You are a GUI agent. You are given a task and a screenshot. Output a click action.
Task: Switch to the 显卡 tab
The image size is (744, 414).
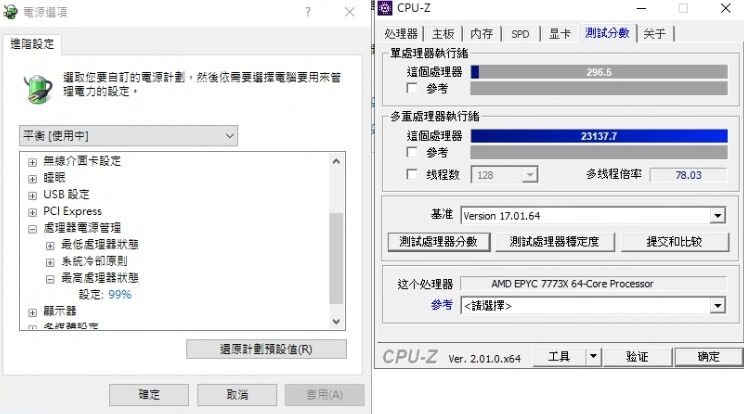click(x=559, y=34)
